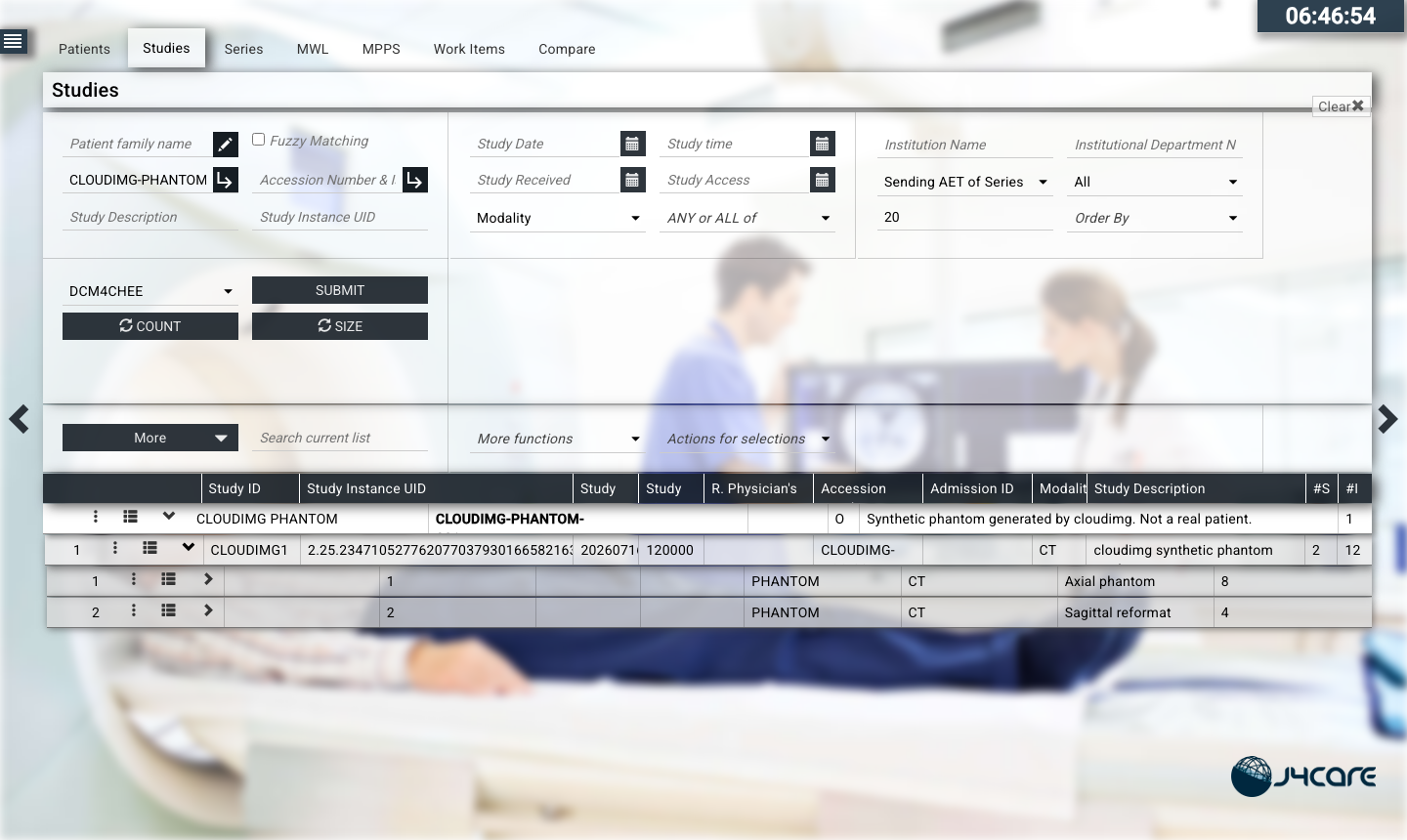The width and height of the screenshot is (1407, 840).
Task: Click the Search current list field
Action: pyautogui.click(x=340, y=438)
